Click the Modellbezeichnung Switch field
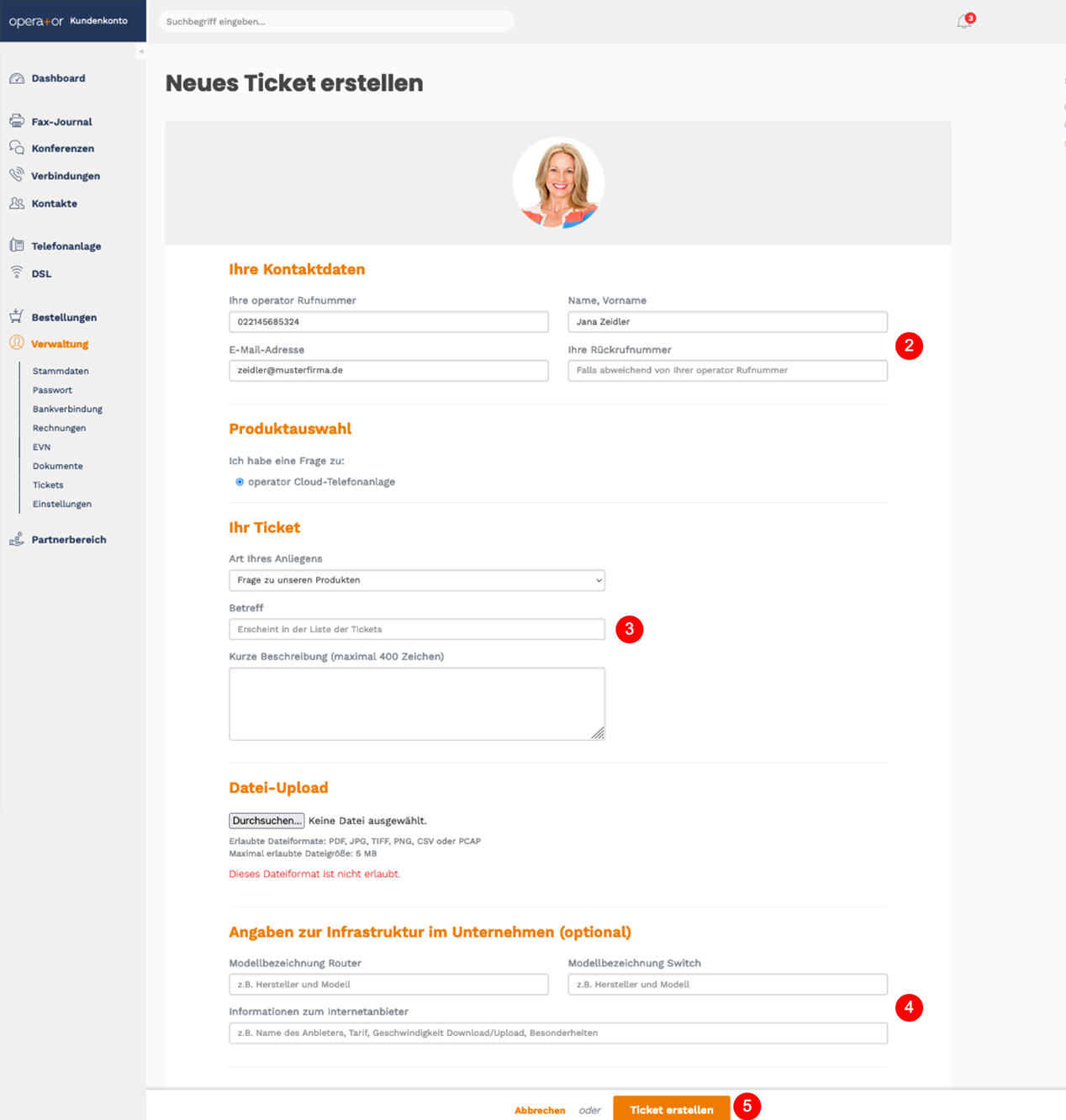 727,985
